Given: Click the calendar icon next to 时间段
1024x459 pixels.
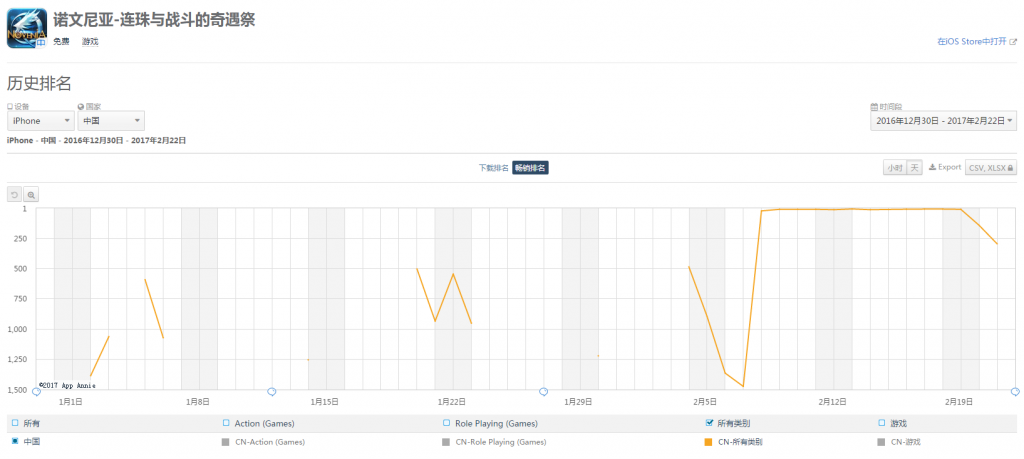Looking at the screenshot, I should tap(874, 106).
